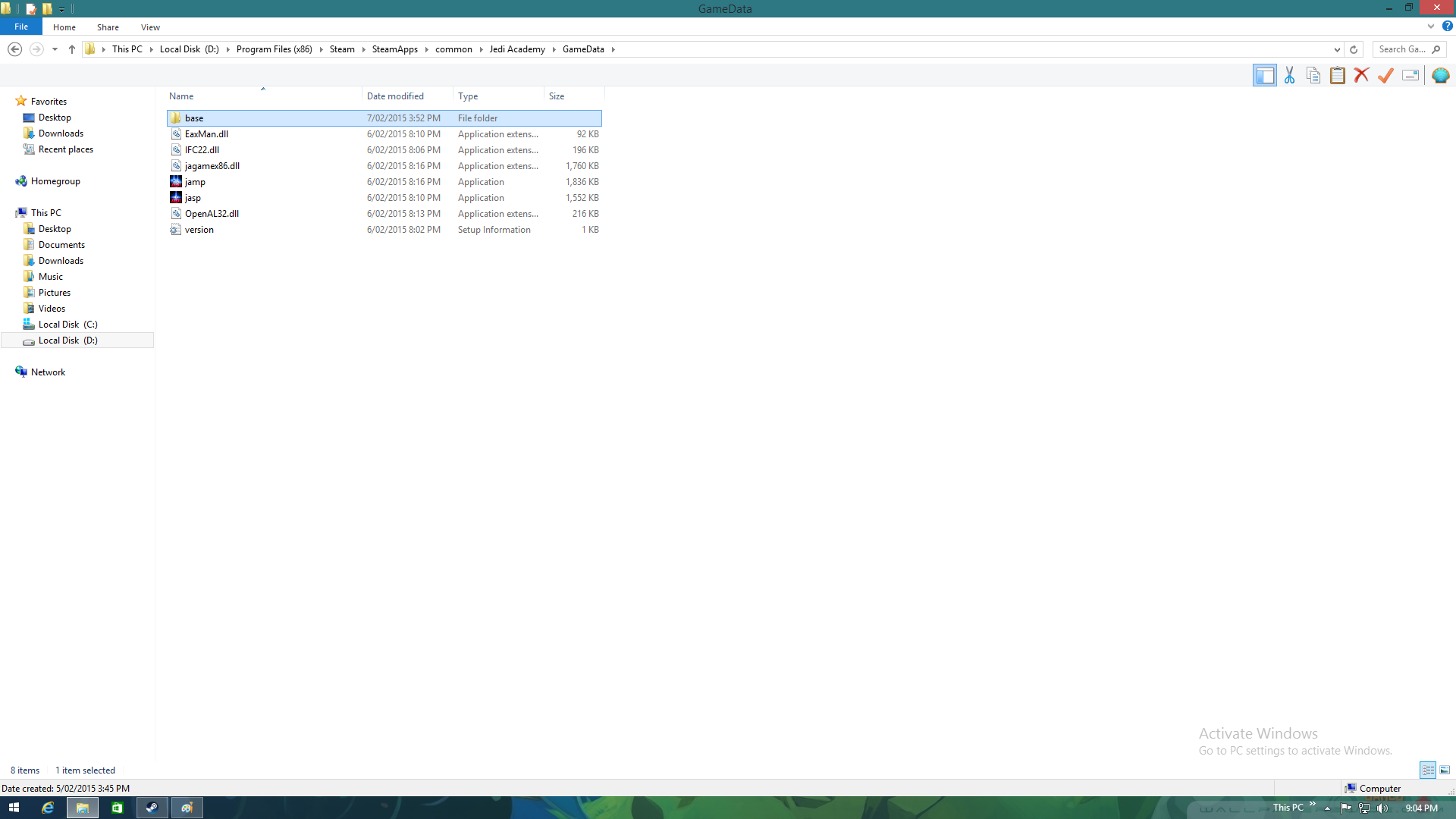
Task: Select Local Disk (C:) in navigation pane
Action: 67,325
